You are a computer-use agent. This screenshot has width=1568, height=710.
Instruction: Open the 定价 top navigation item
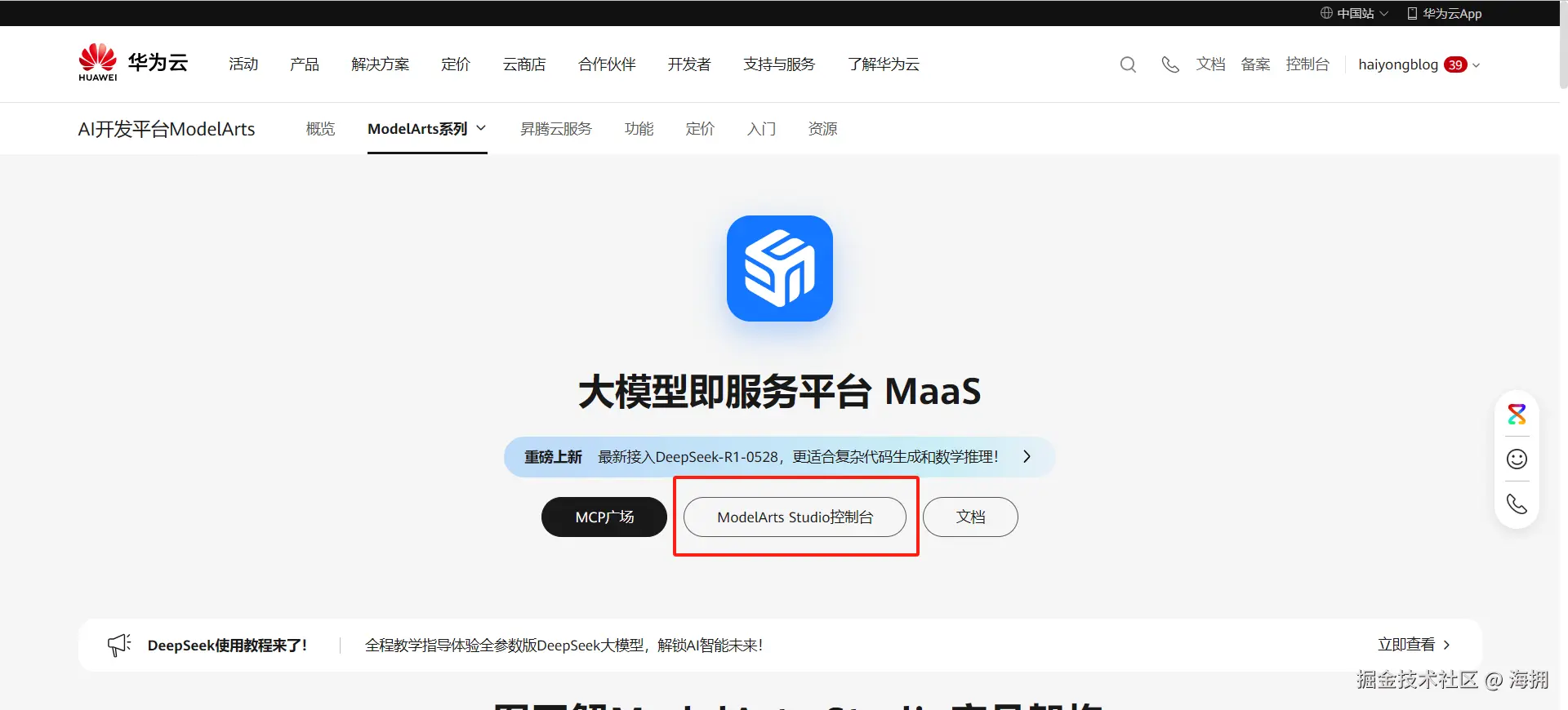pos(456,64)
